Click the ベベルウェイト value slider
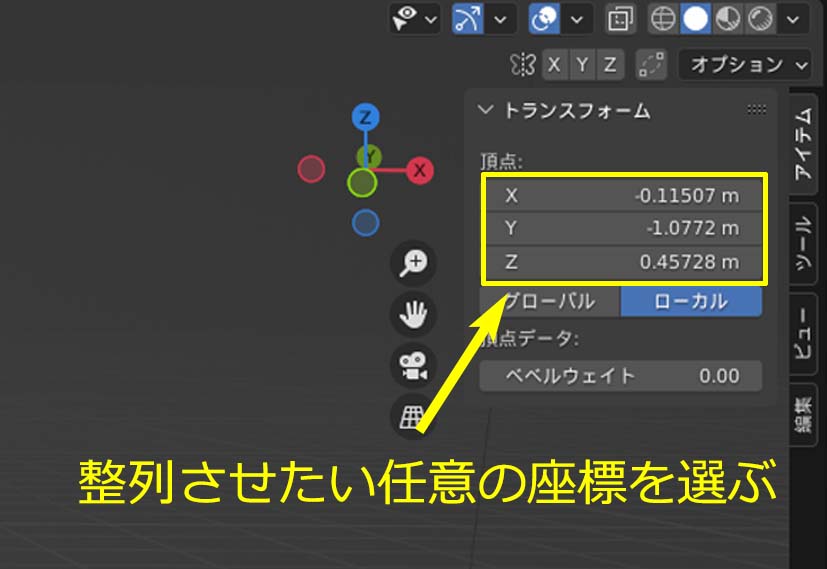827x569 pixels. 621,376
